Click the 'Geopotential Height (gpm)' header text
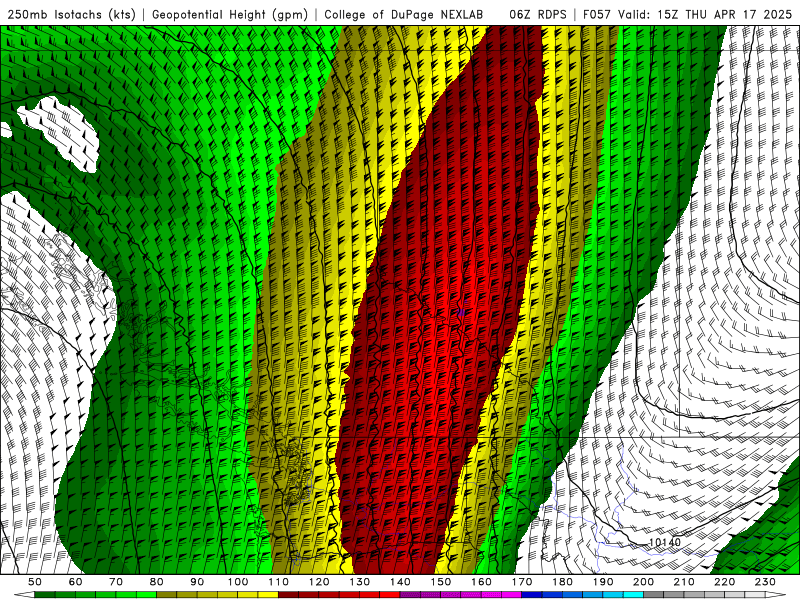 click(230, 14)
